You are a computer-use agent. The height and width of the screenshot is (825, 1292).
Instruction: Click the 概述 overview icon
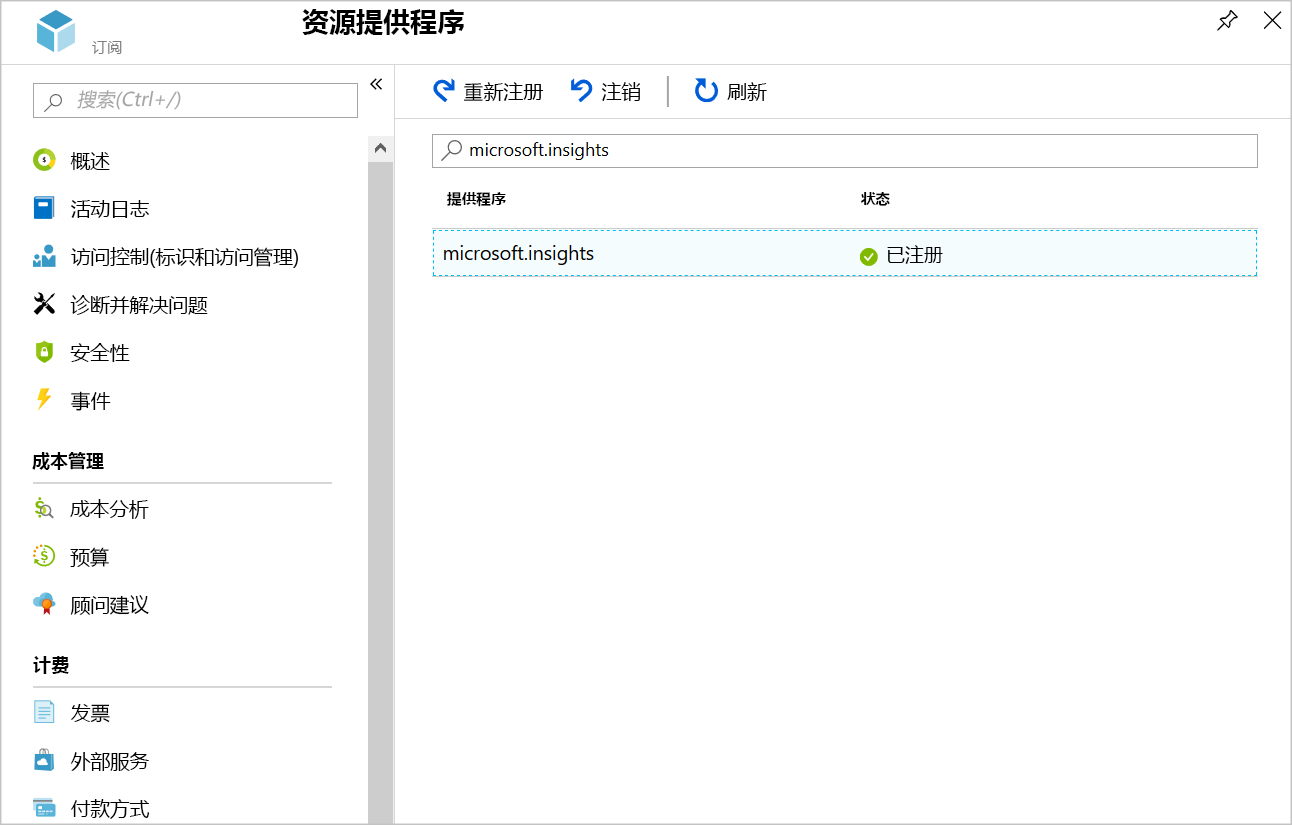(x=44, y=160)
